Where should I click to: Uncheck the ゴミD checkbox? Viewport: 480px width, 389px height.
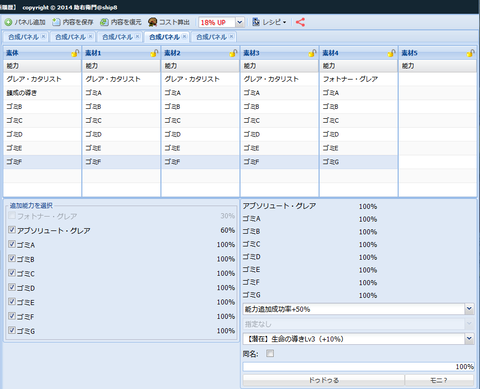(12, 287)
